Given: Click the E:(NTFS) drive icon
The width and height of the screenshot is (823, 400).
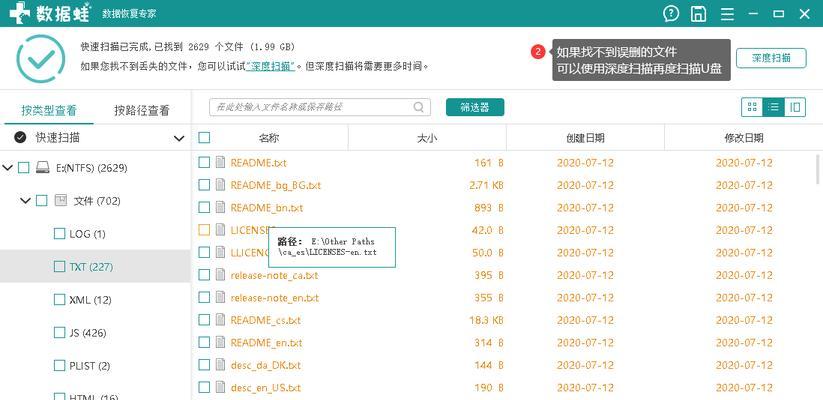Looking at the screenshot, I should coord(43,168).
